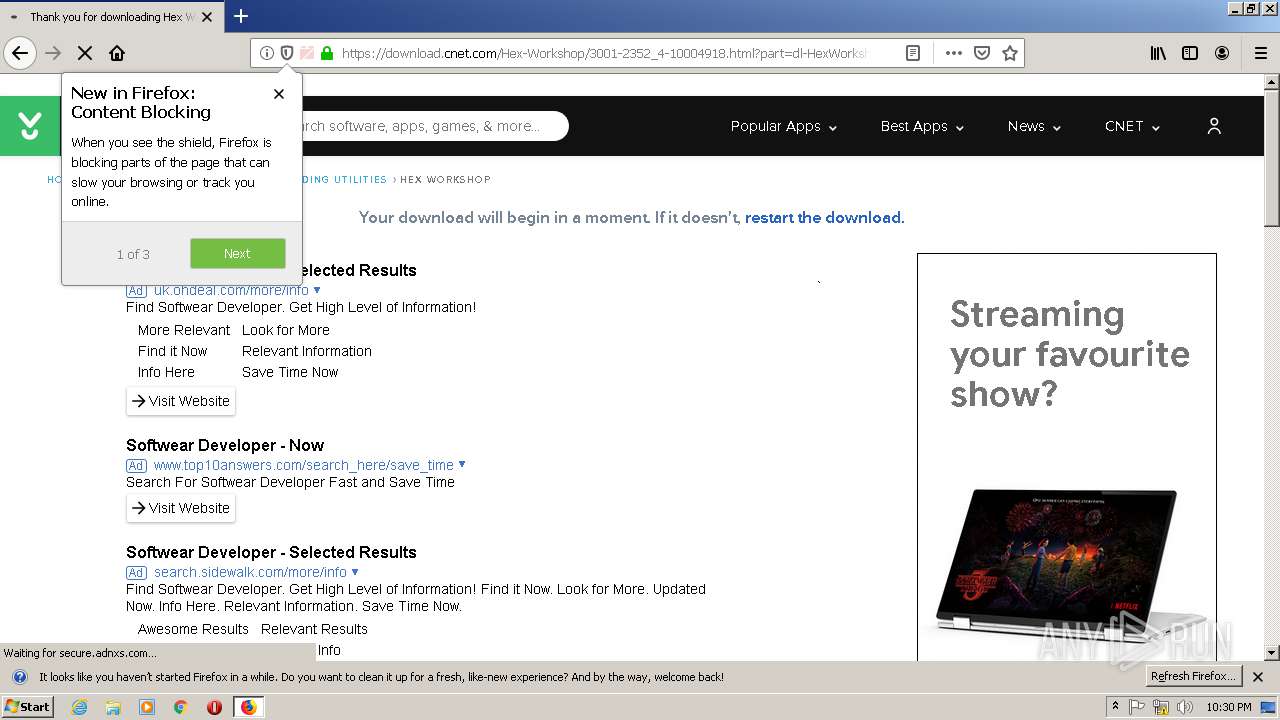
Task: Open the content blocking shield icon
Action: pos(287,53)
